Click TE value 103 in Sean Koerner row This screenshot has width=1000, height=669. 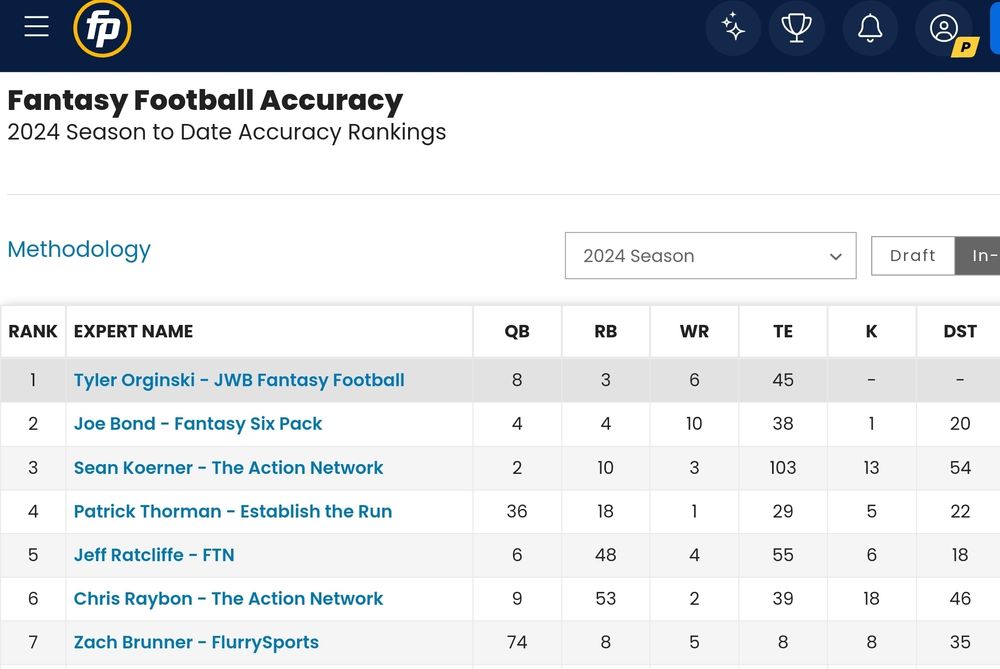783,467
